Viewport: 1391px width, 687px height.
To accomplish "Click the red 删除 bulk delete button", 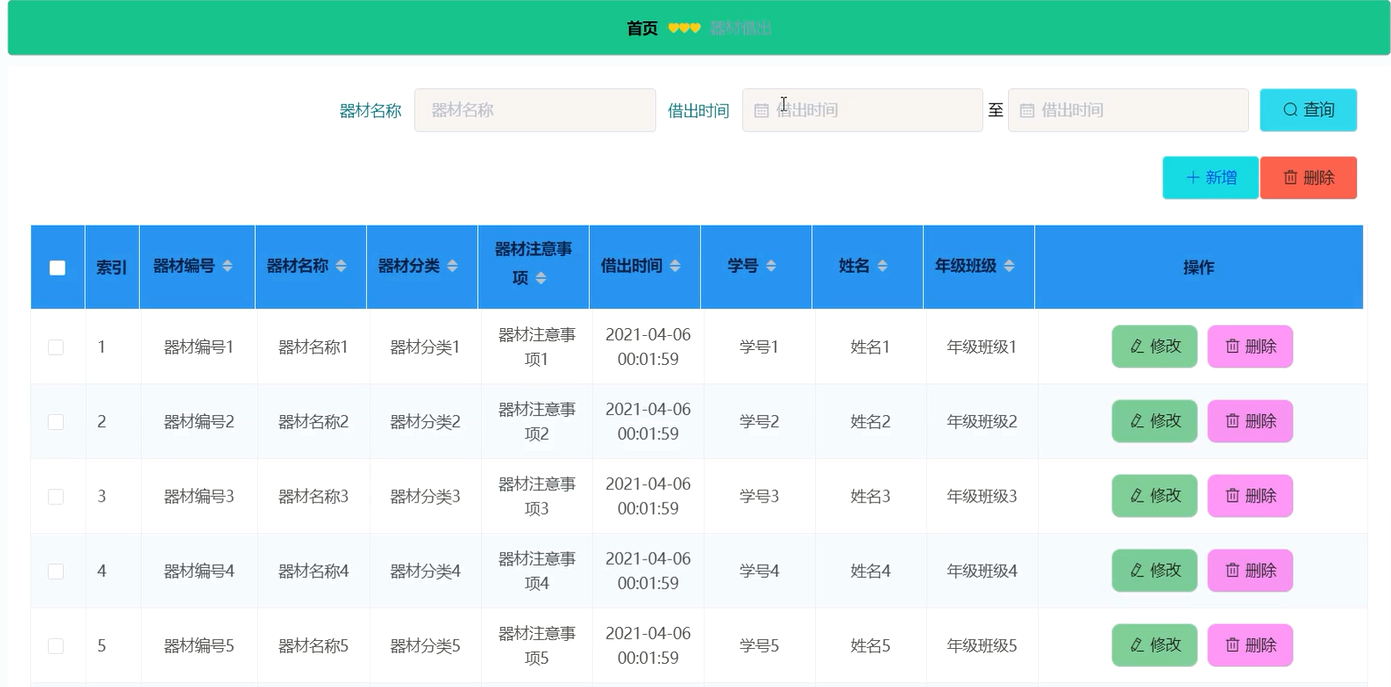I will (x=1308, y=178).
